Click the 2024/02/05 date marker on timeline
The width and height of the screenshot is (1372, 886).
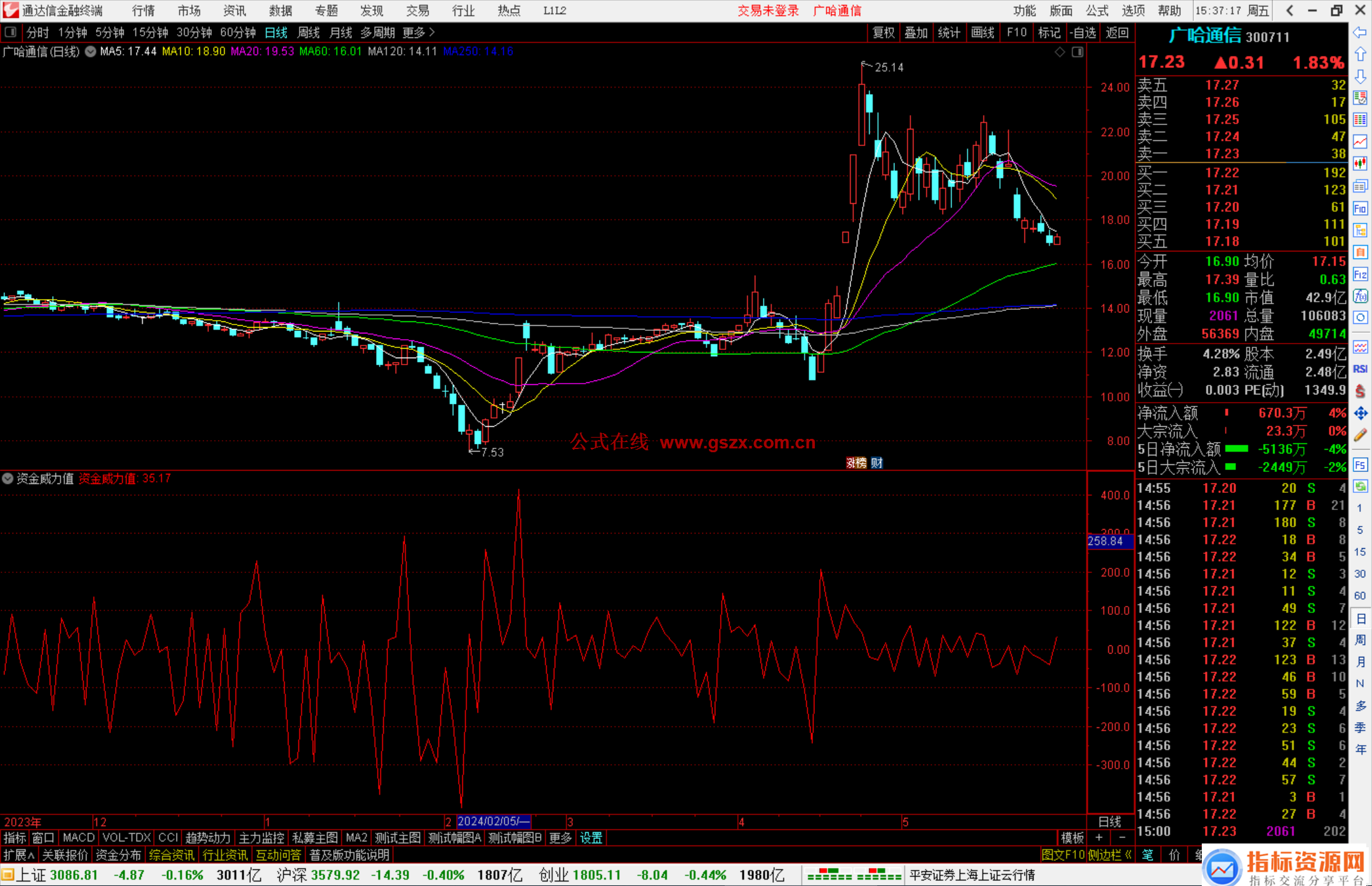click(x=494, y=821)
